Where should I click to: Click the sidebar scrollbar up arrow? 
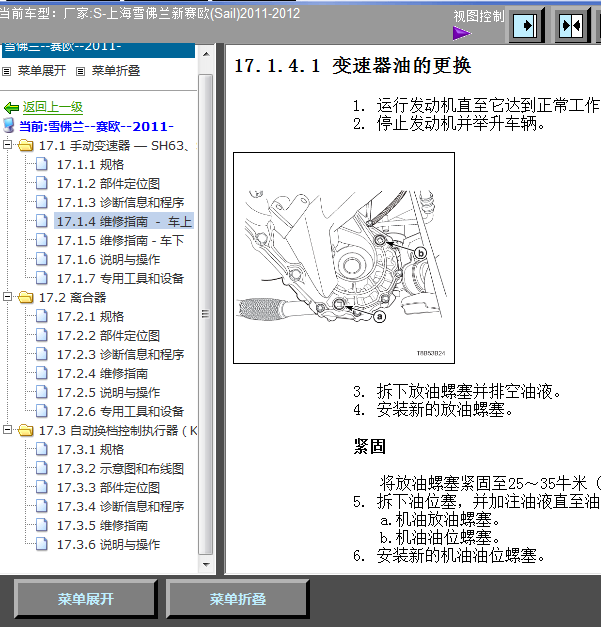click(x=206, y=54)
